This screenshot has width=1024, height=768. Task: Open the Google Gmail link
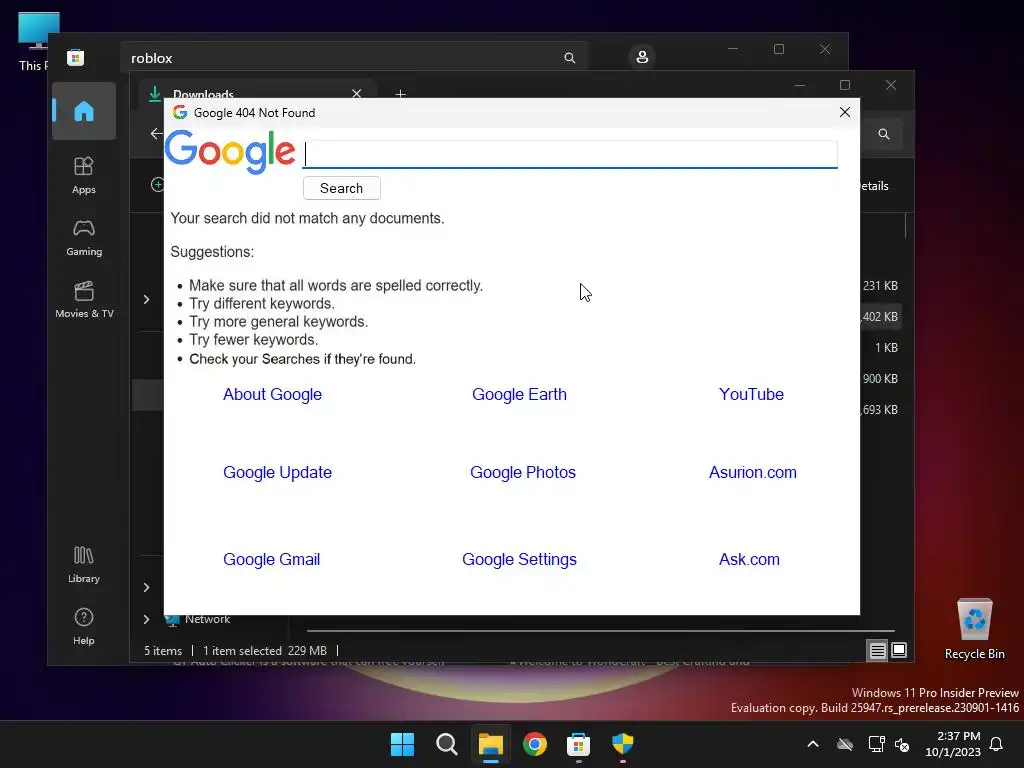[272, 559]
